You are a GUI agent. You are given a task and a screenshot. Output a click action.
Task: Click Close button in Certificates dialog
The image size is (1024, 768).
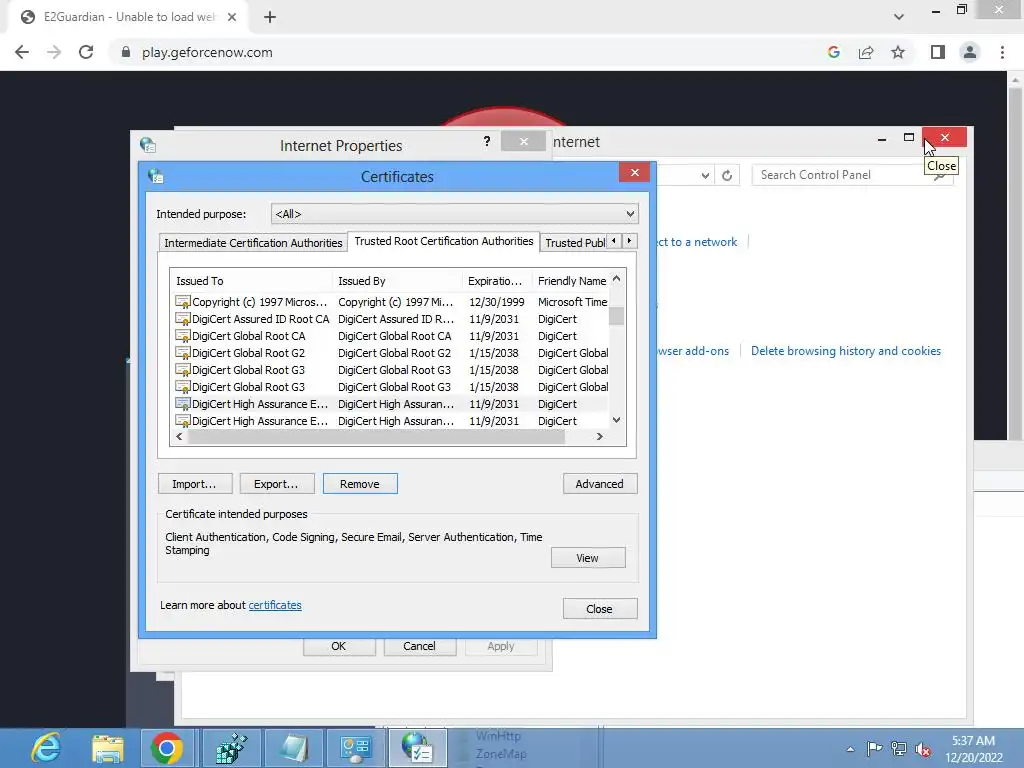point(600,609)
